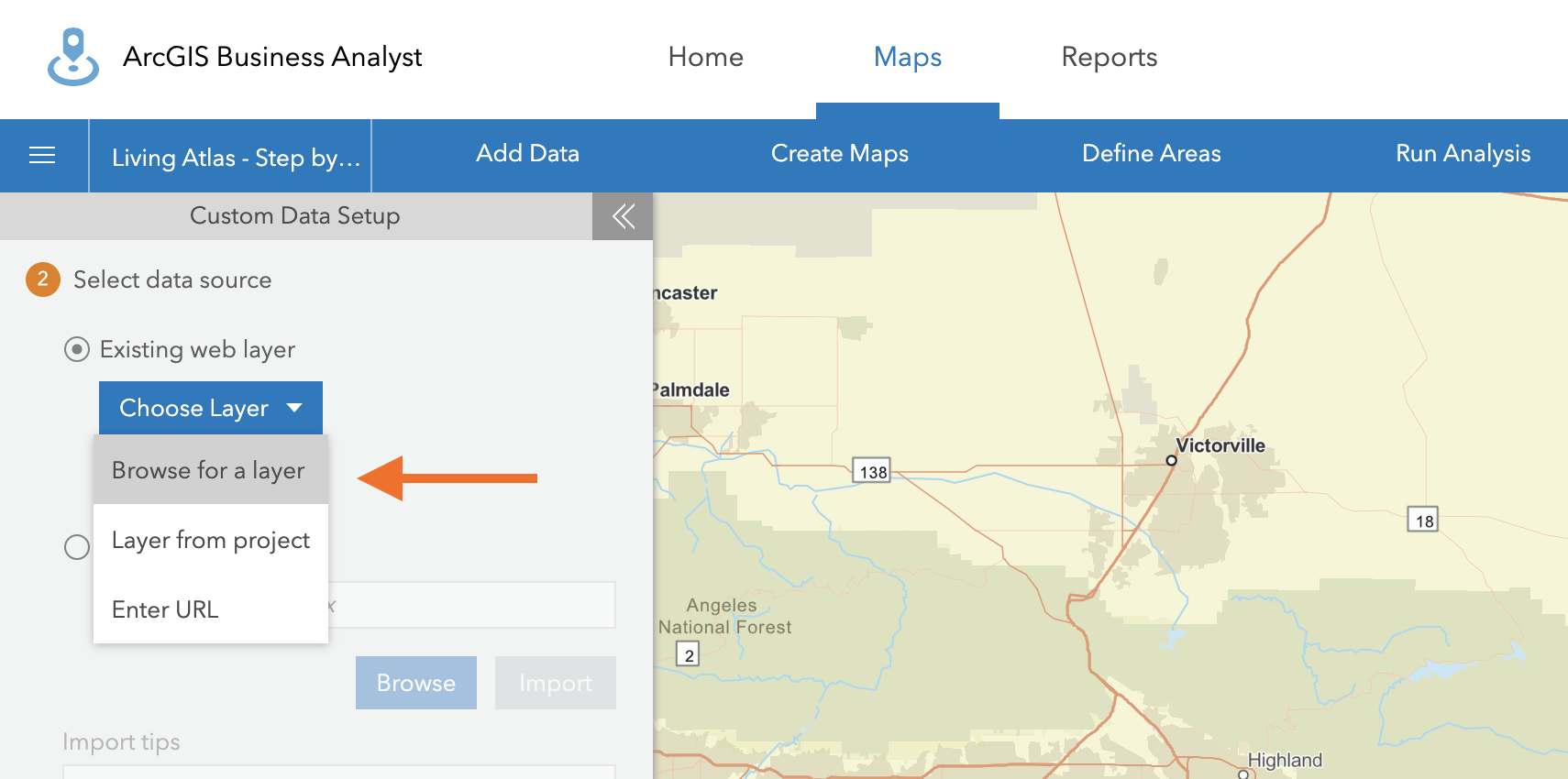Click the Highland label on map

(x=1285, y=760)
